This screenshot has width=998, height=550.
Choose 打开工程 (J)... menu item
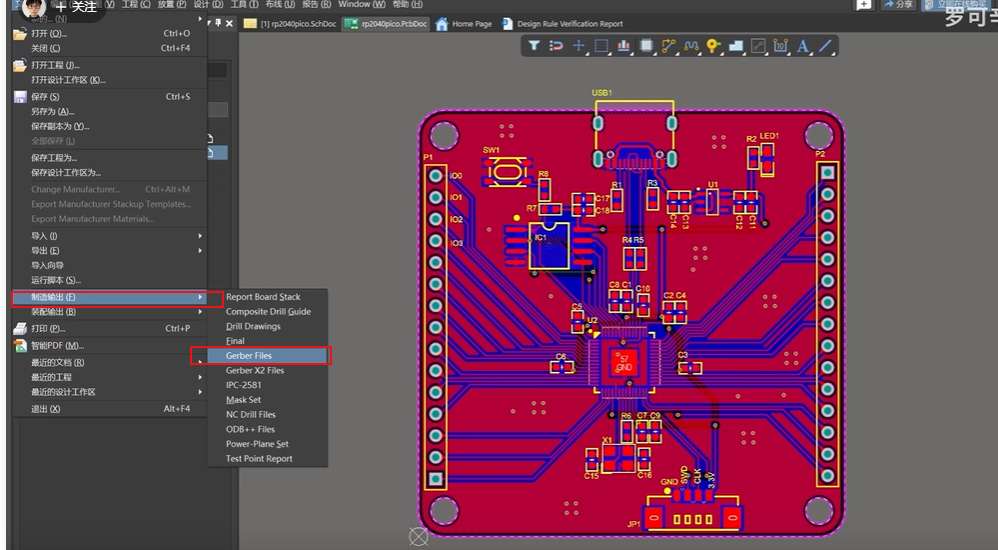coord(109,65)
